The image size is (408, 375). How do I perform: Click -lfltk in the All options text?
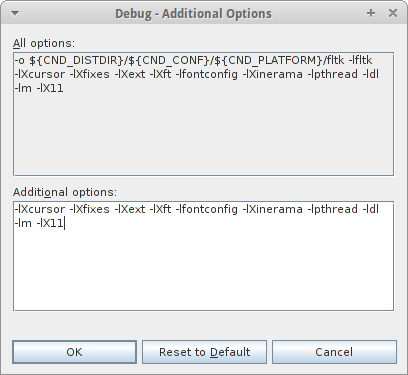point(360,60)
